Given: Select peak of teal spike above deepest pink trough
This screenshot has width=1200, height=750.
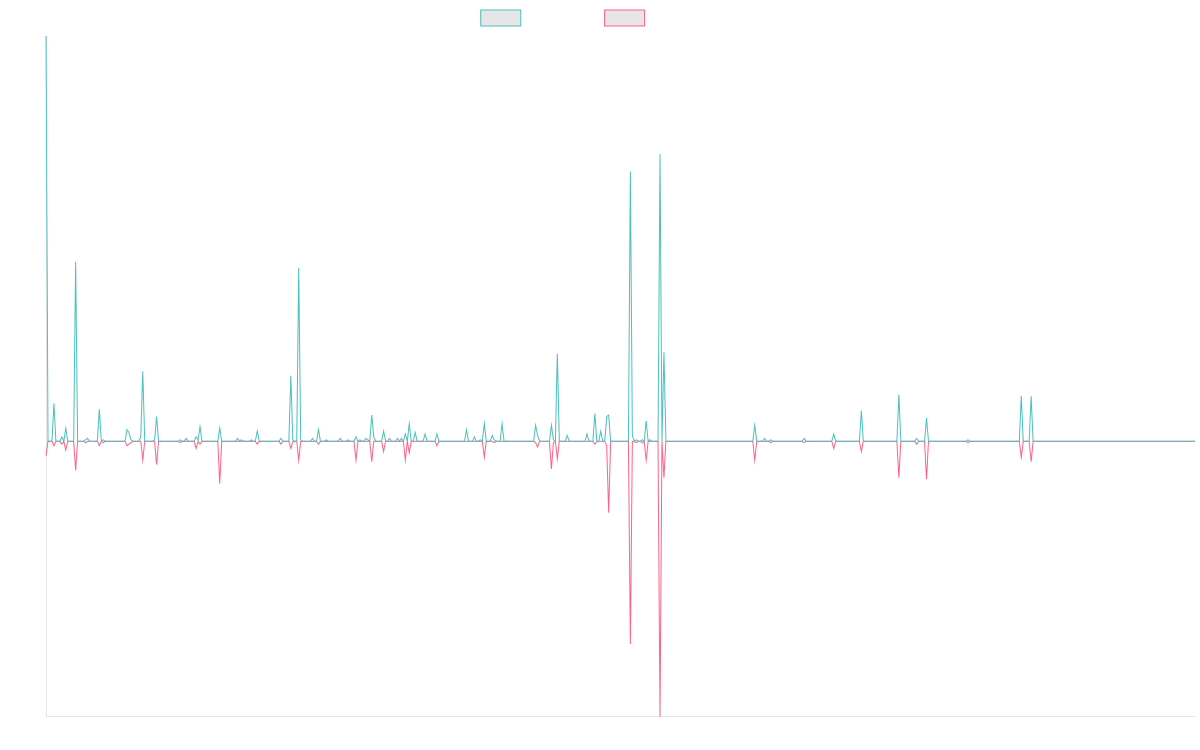Looking at the screenshot, I should [660, 155].
